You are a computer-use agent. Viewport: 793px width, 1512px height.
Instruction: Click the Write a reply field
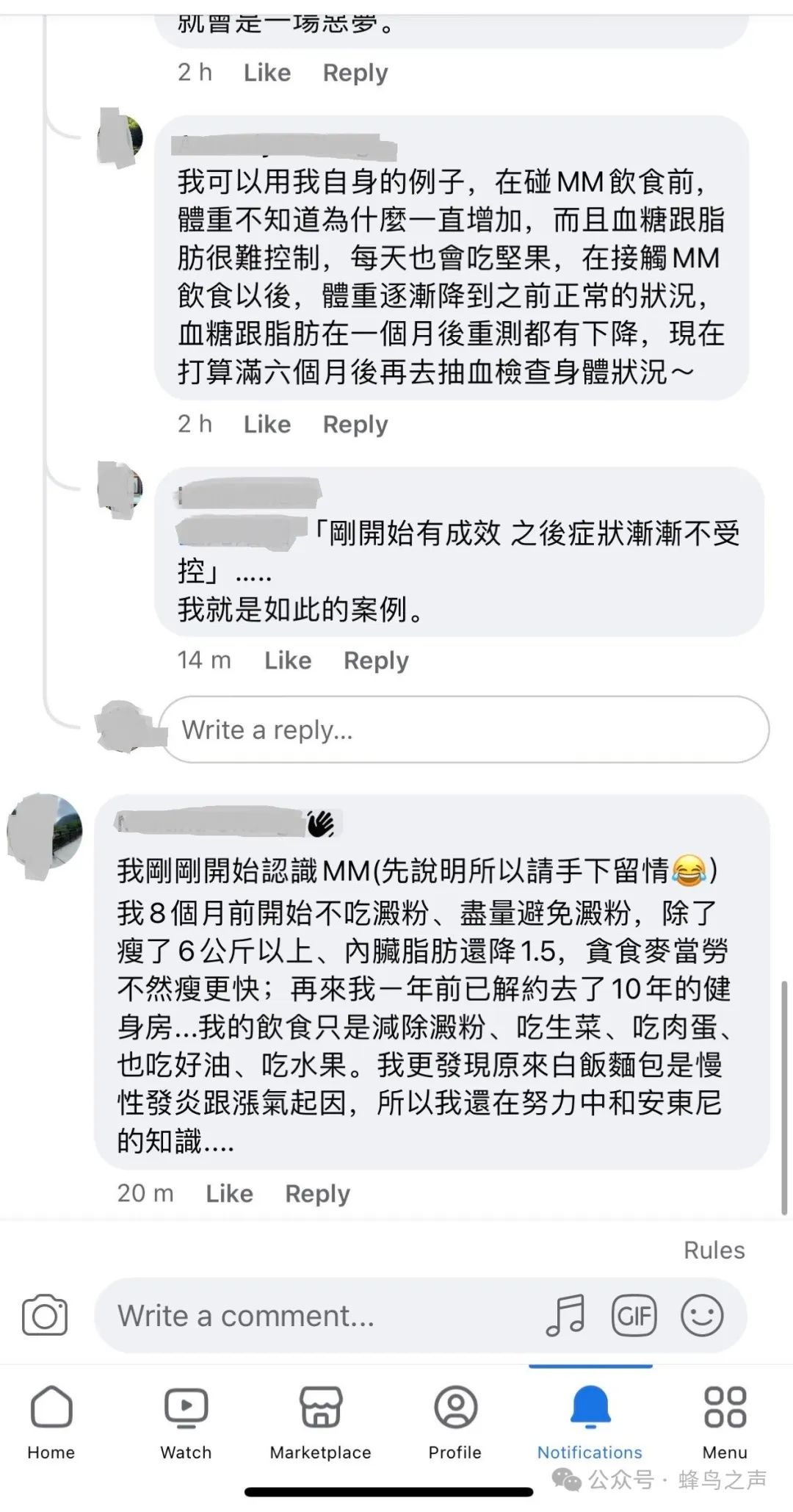(464, 730)
